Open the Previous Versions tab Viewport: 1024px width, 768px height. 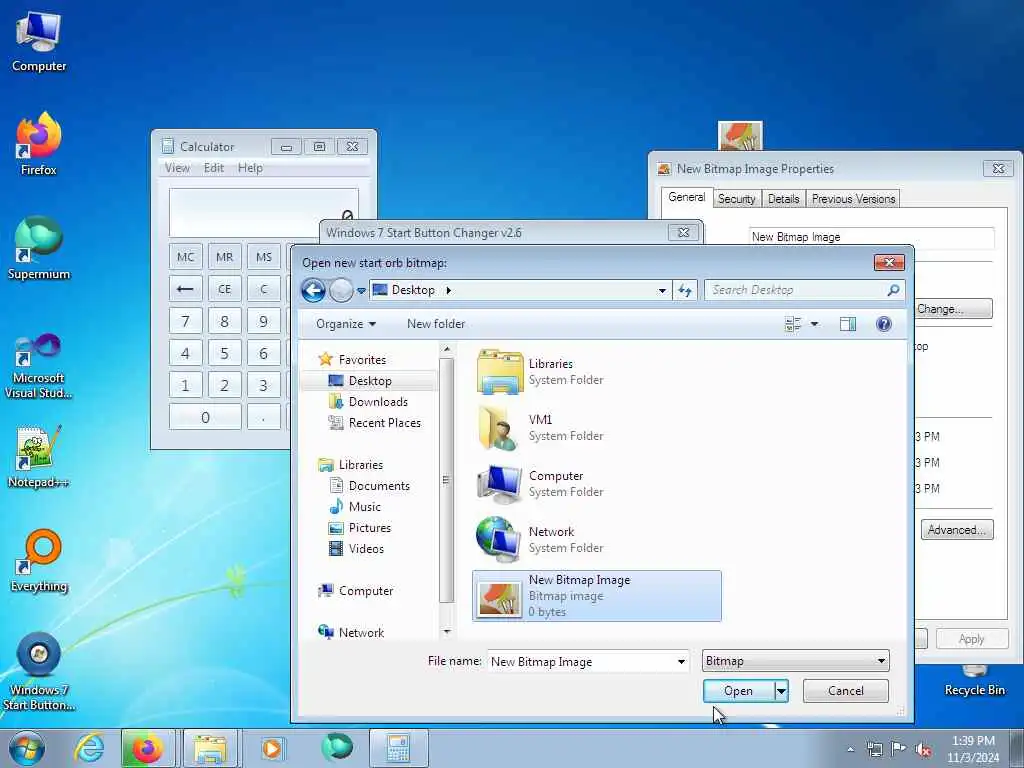click(853, 199)
